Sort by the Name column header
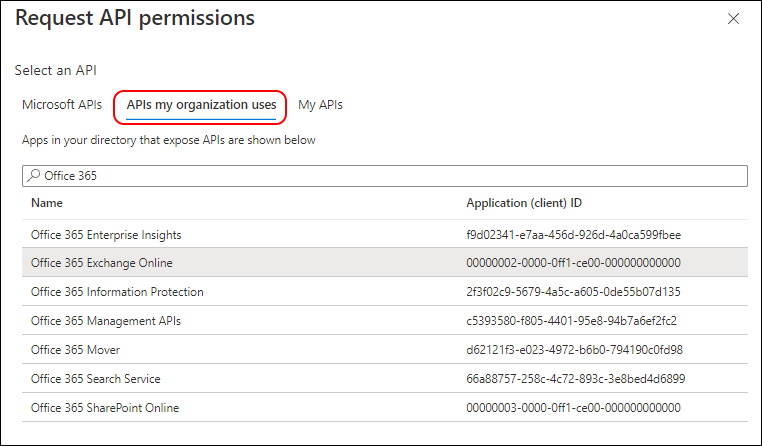This screenshot has height=446, width=762. point(47,203)
